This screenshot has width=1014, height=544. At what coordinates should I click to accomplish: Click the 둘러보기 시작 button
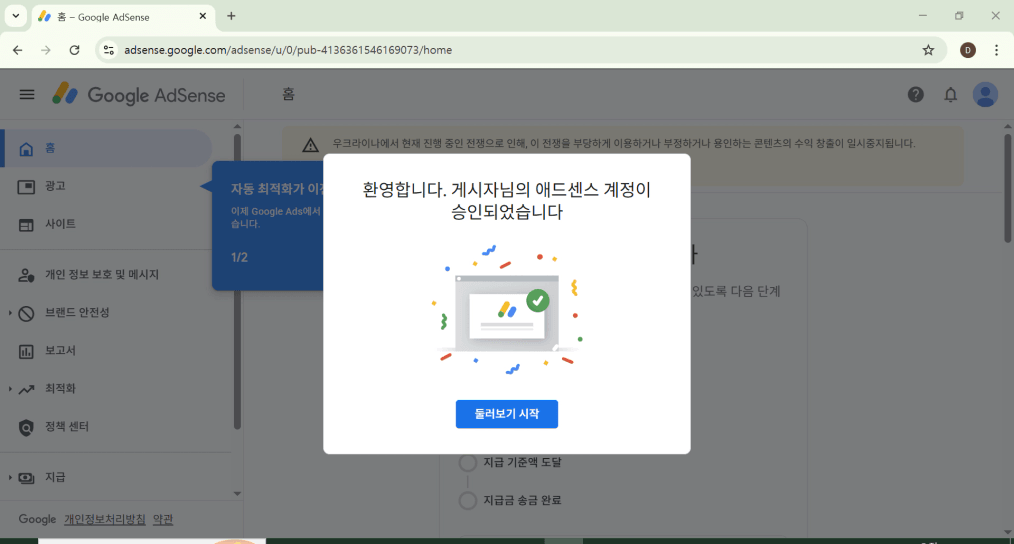(x=506, y=414)
